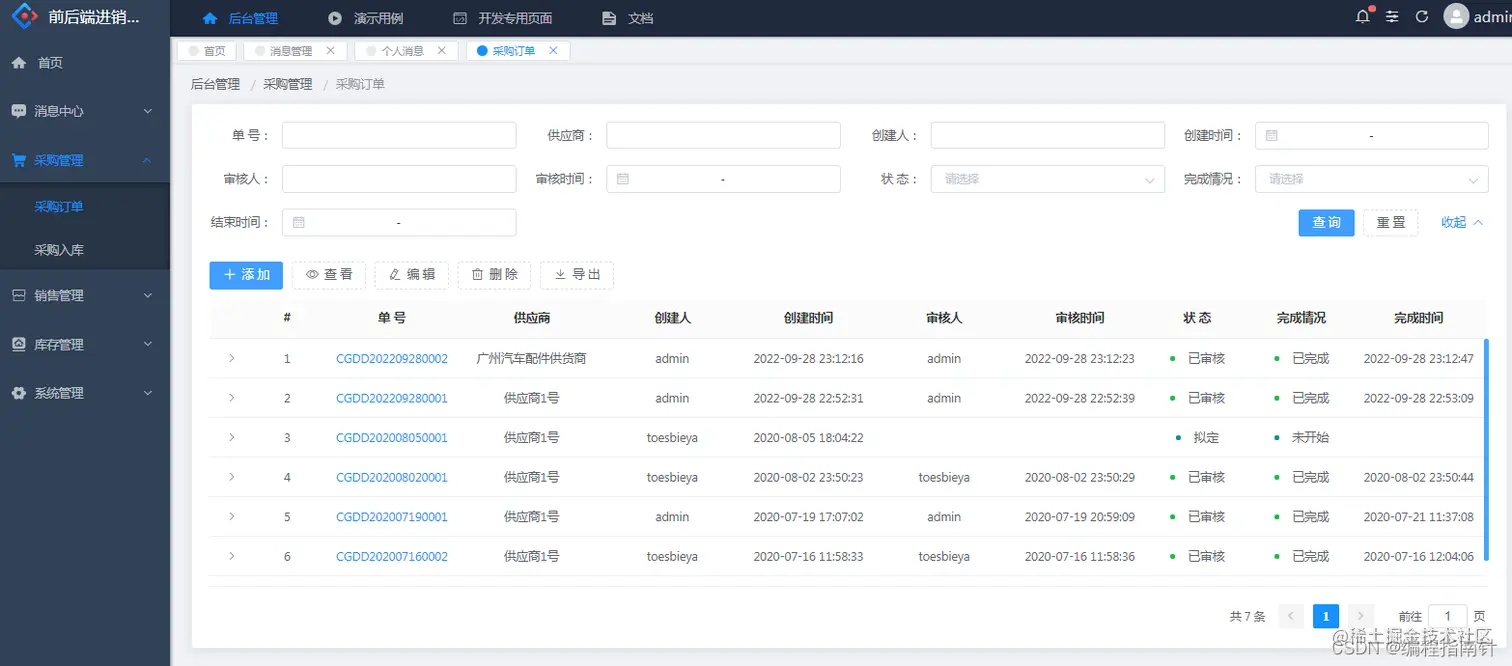Close the 采购订单 tab

(x=553, y=50)
